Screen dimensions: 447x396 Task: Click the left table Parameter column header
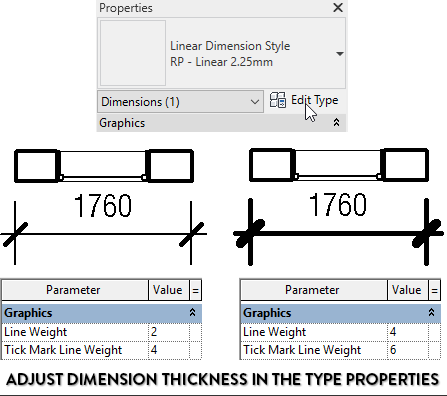coord(75,290)
